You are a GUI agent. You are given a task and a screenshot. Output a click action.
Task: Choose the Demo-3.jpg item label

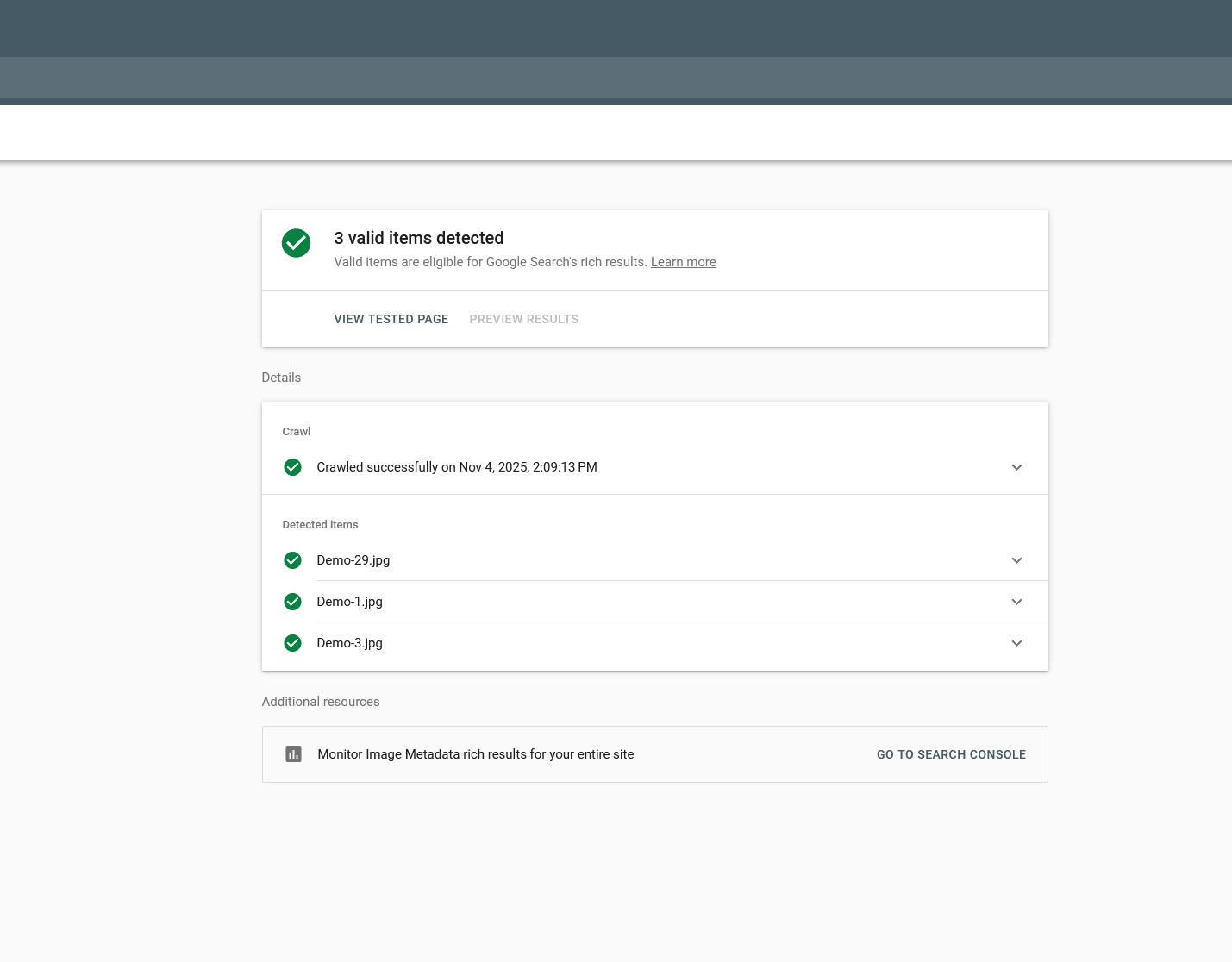(x=349, y=643)
